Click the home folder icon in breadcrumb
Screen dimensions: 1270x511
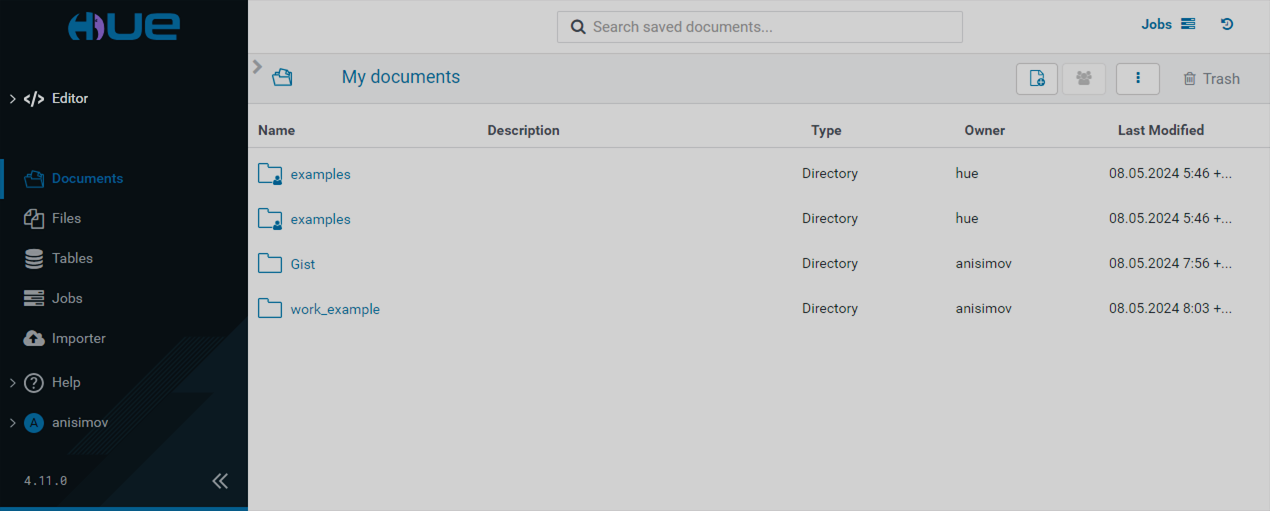(282, 77)
